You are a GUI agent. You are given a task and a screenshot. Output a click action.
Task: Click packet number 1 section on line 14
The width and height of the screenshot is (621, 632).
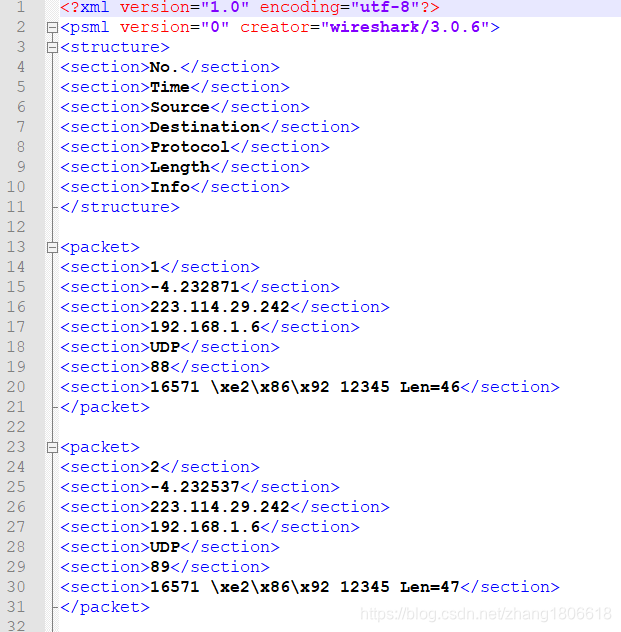(x=155, y=267)
